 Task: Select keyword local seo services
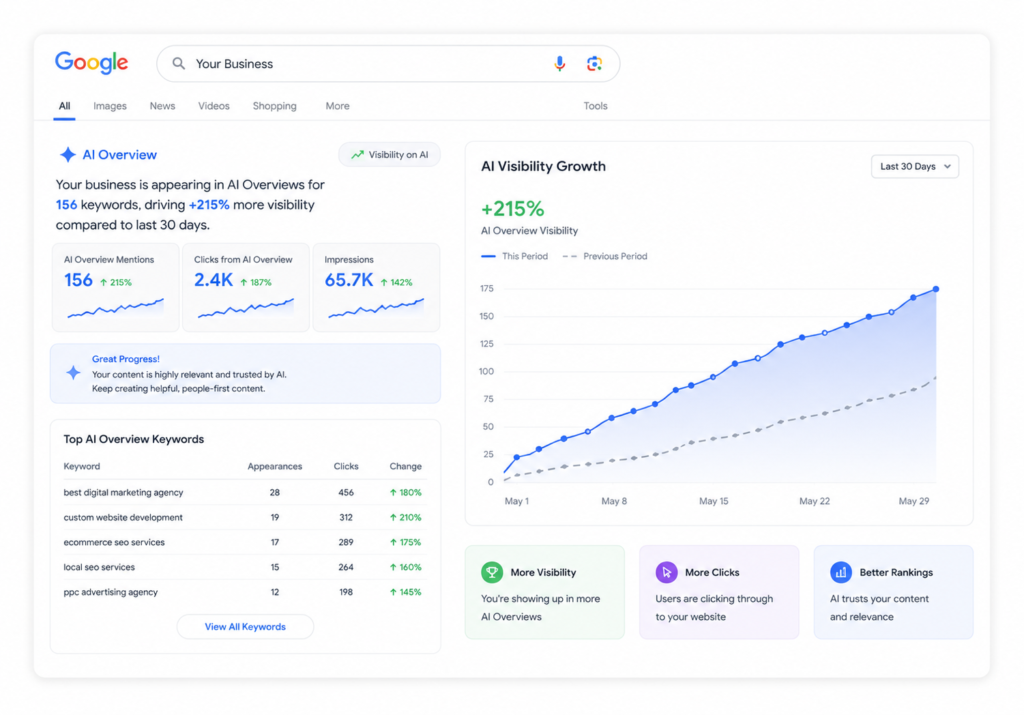[x=99, y=567]
